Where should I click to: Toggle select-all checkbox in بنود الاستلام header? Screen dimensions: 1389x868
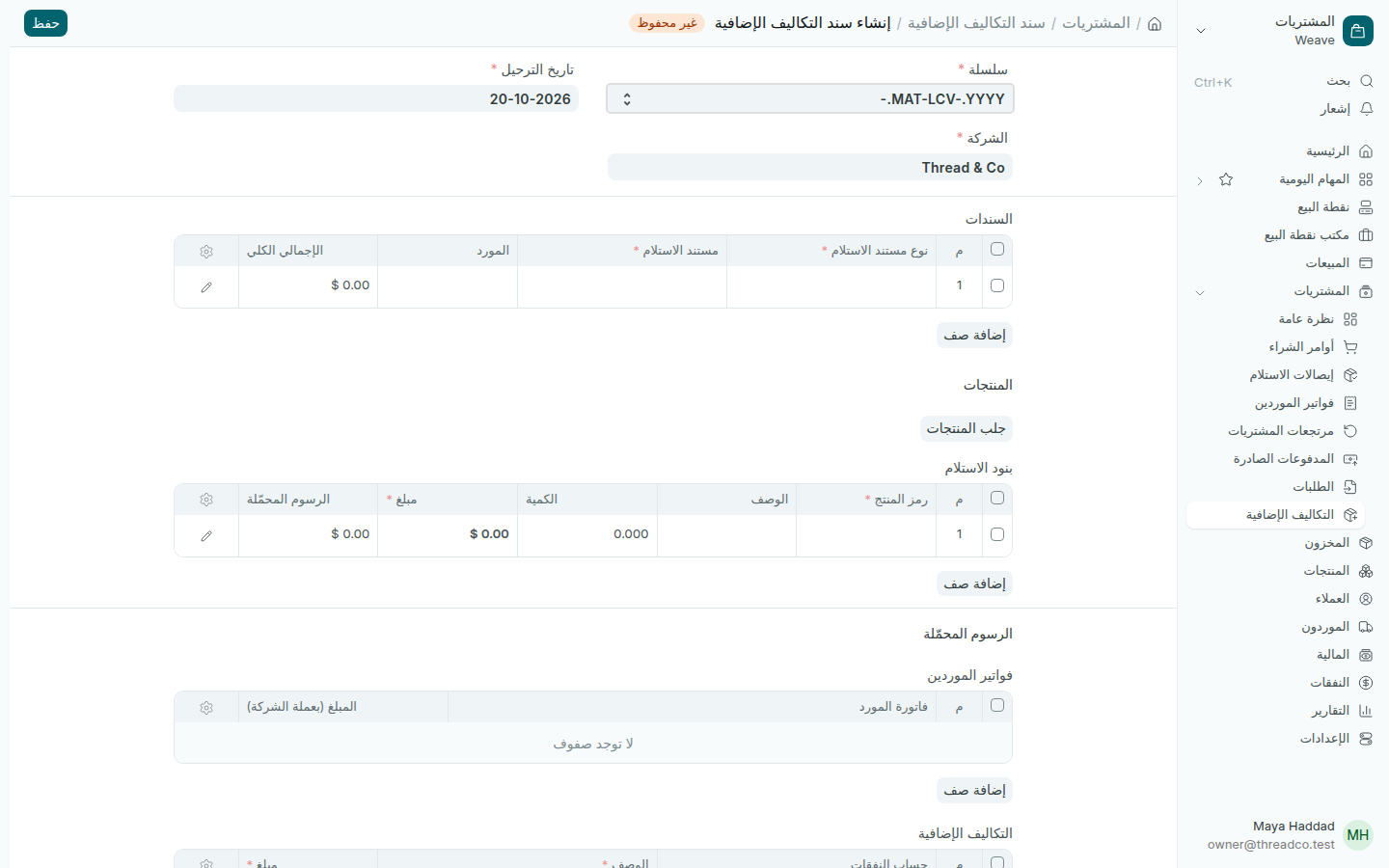click(997, 498)
